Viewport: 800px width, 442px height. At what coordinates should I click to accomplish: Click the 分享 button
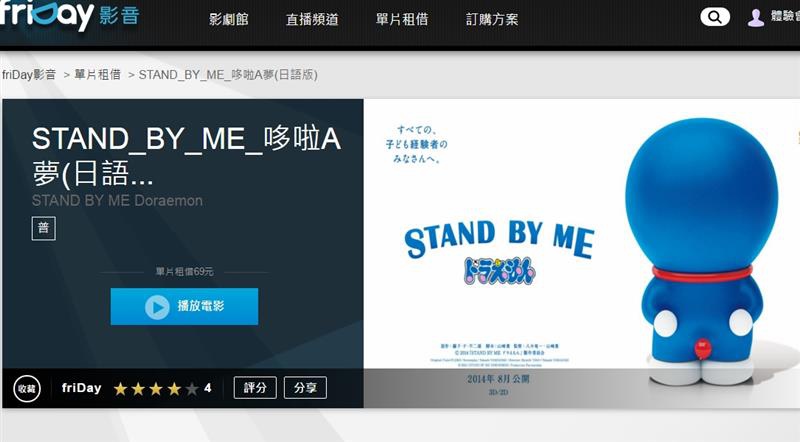305,388
